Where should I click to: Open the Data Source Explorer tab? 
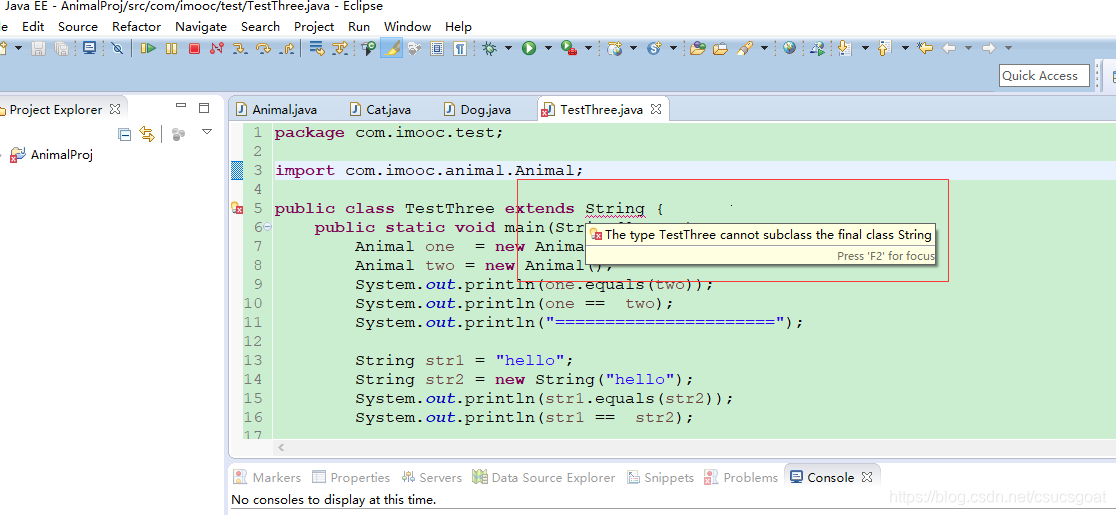[x=544, y=477]
